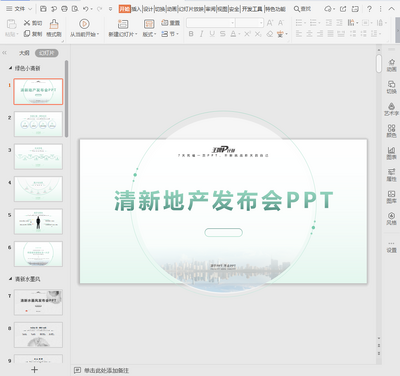Click the Redo arrow icon
This screenshot has height=376, width=400.
(99, 9)
